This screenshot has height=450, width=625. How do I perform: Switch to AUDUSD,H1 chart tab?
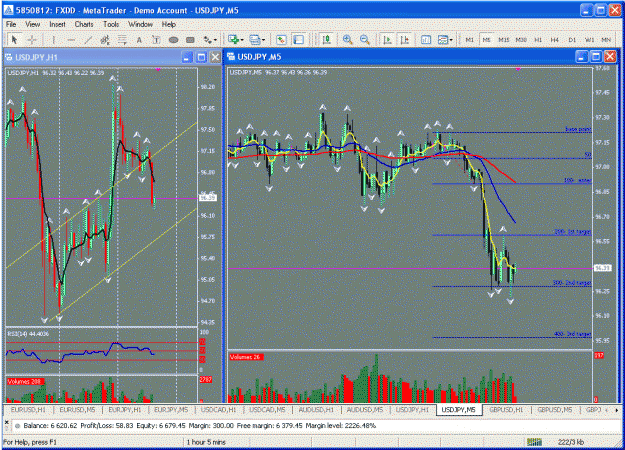click(316, 410)
